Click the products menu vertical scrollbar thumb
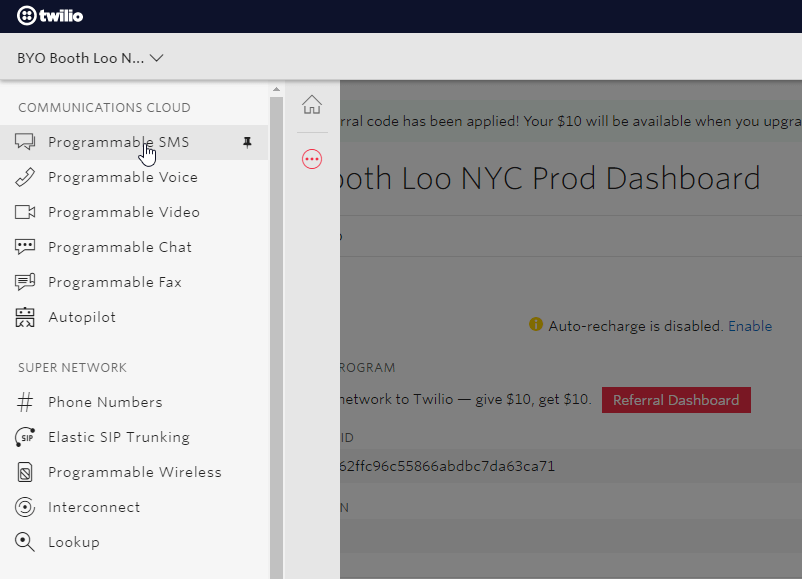The image size is (802, 579). [276, 338]
